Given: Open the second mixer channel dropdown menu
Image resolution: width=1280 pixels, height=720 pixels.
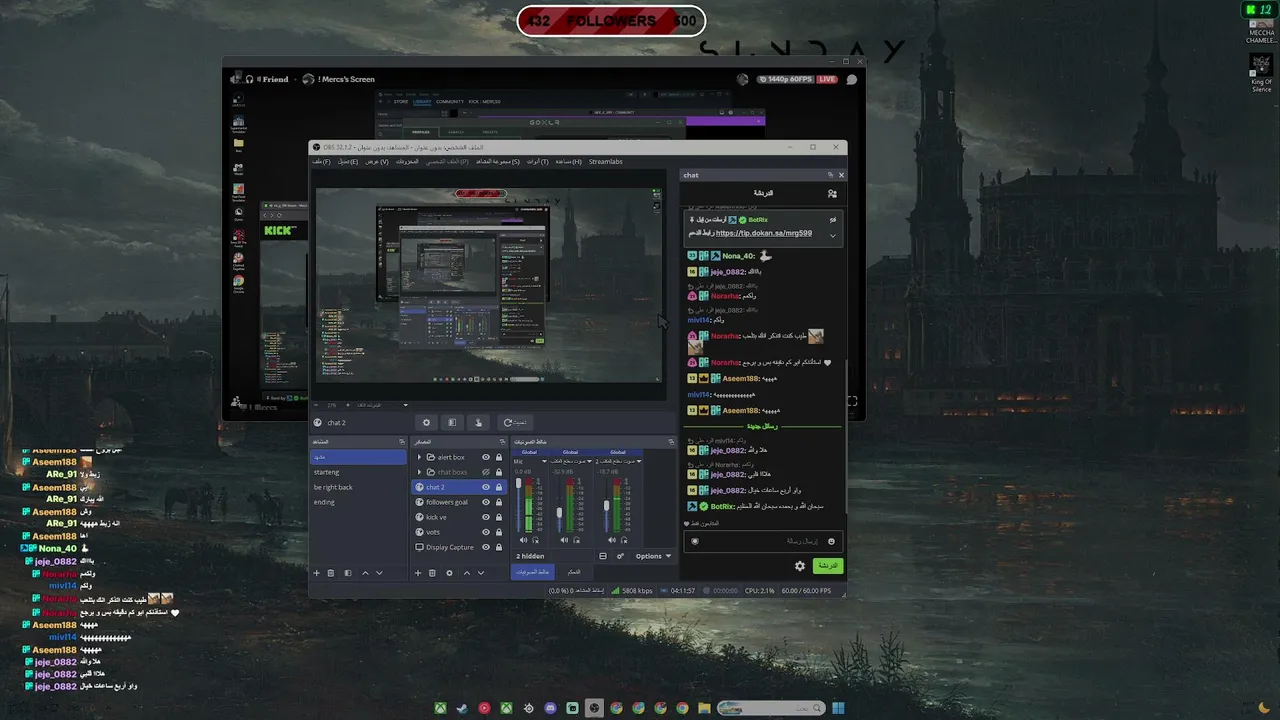Looking at the screenshot, I should 591,461.
